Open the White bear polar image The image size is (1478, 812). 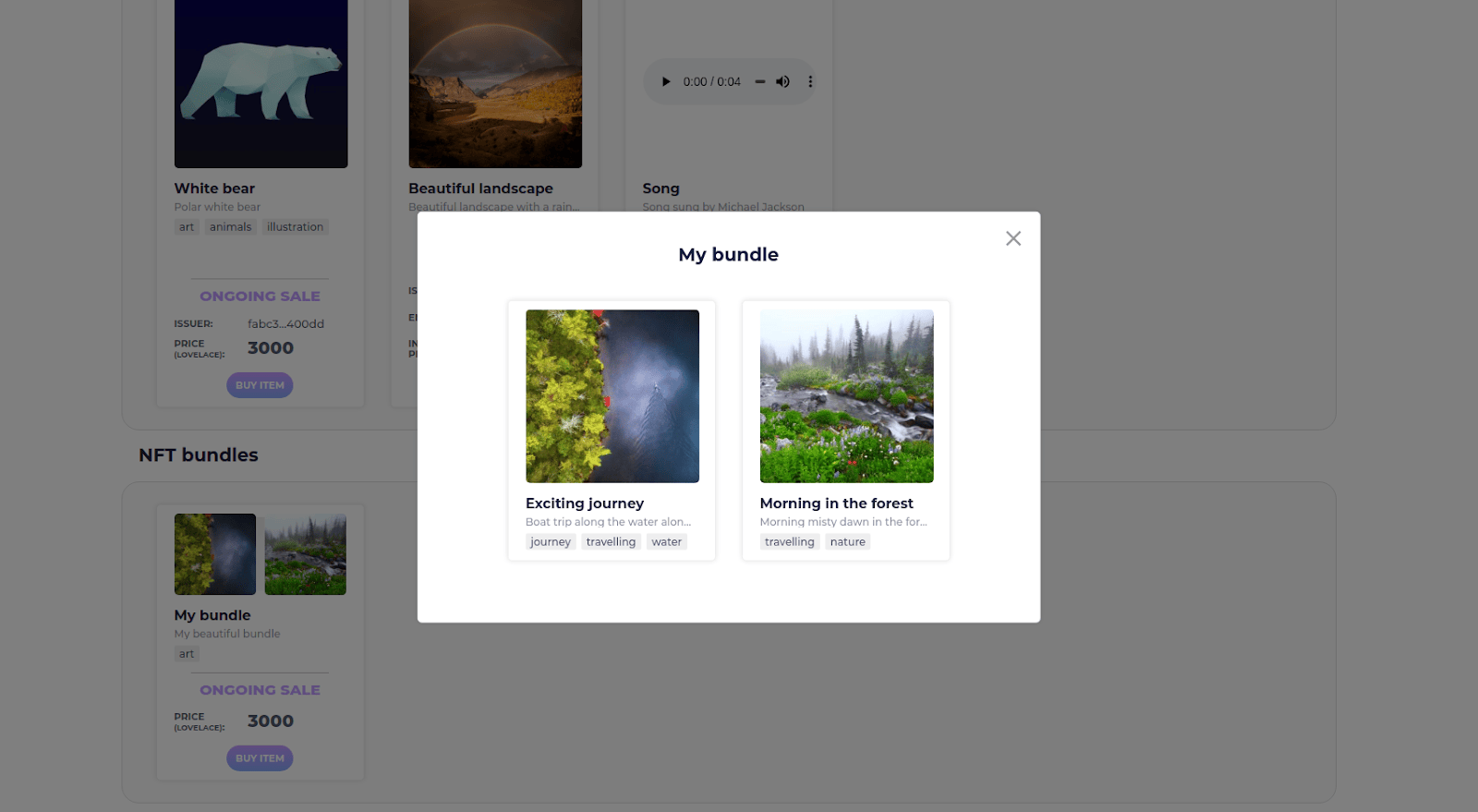point(260,83)
